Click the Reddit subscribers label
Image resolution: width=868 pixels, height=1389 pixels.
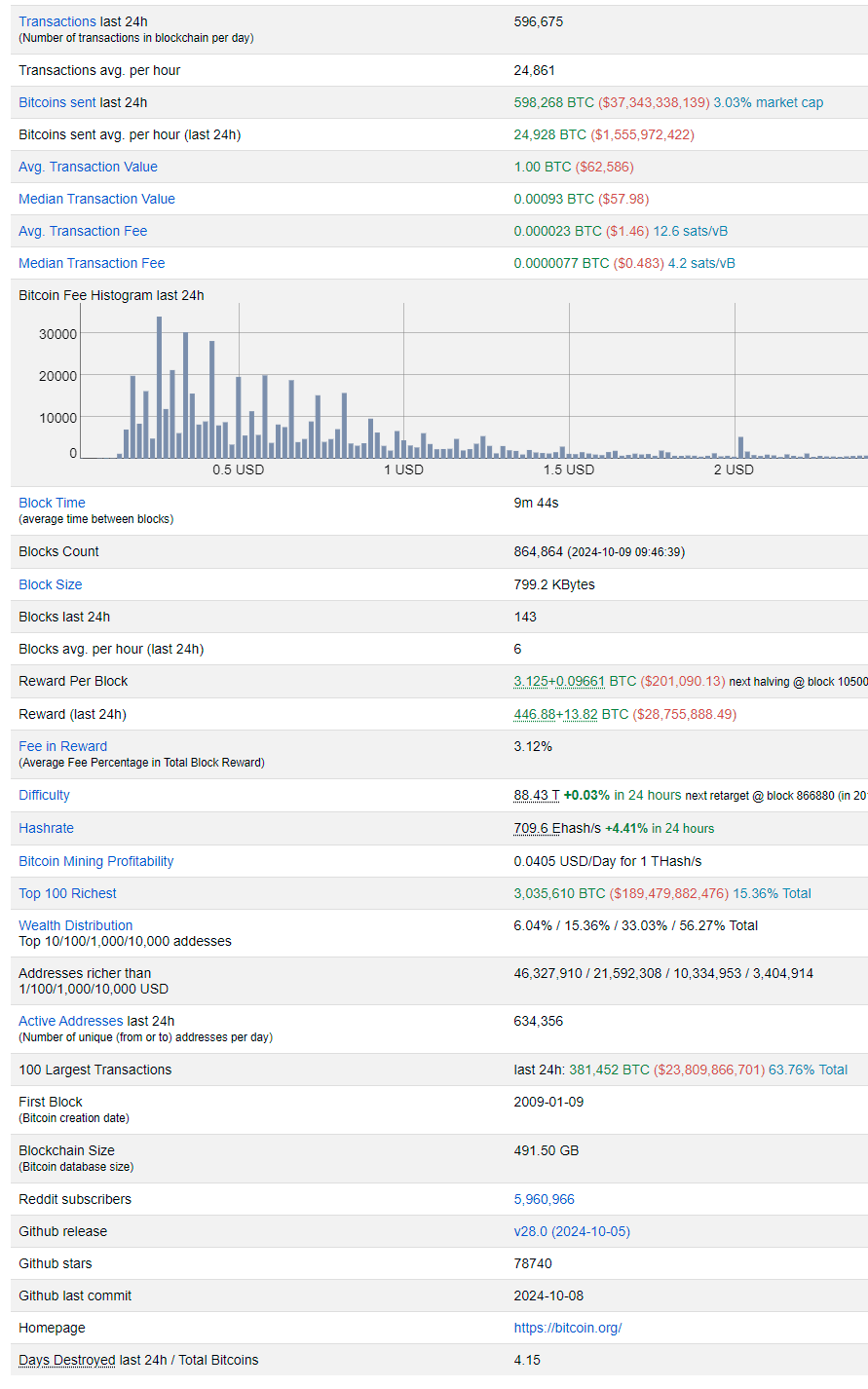click(x=75, y=1199)
